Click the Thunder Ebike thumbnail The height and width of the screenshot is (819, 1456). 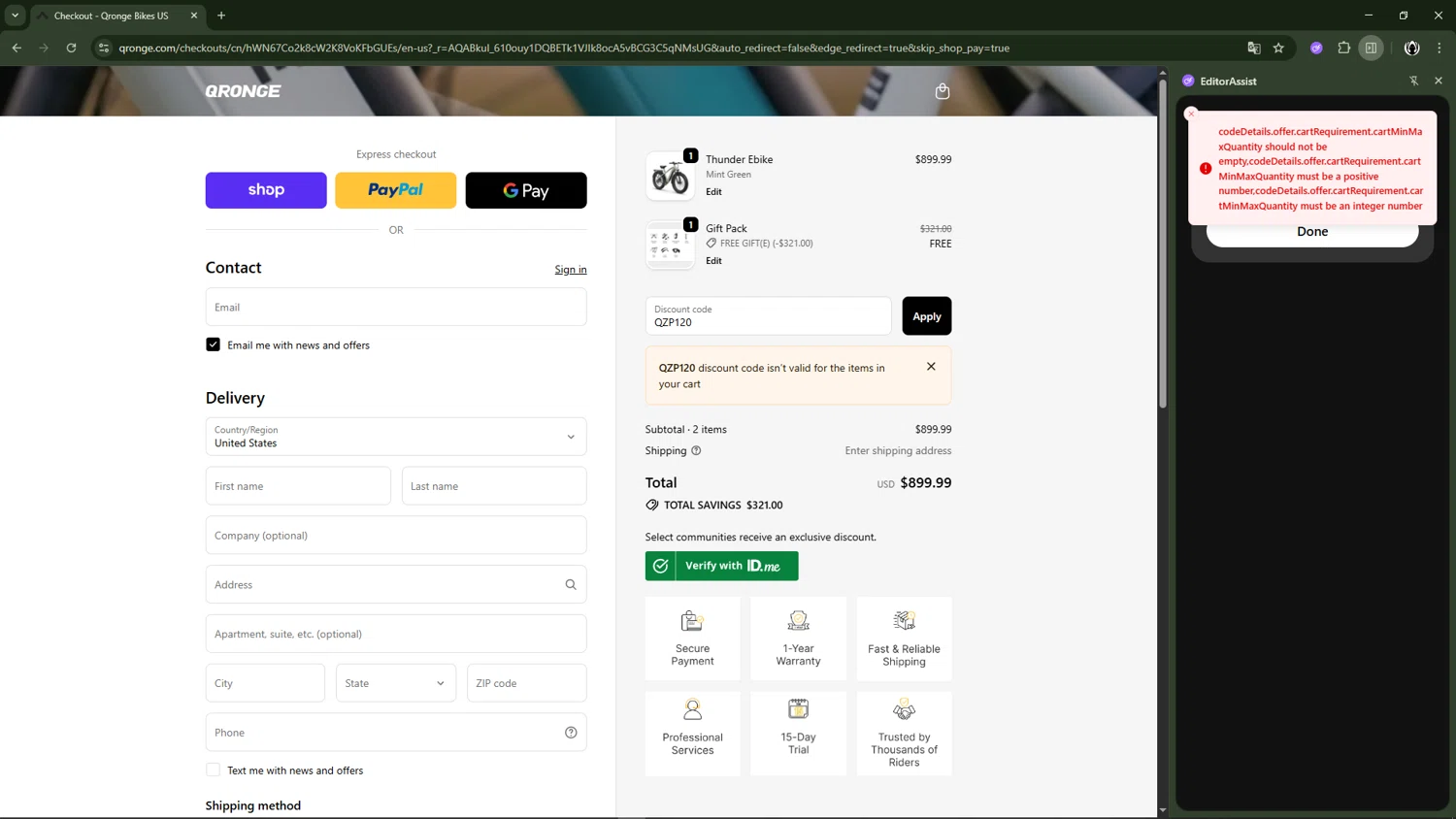pyautogui.click(x=670, y=176)
